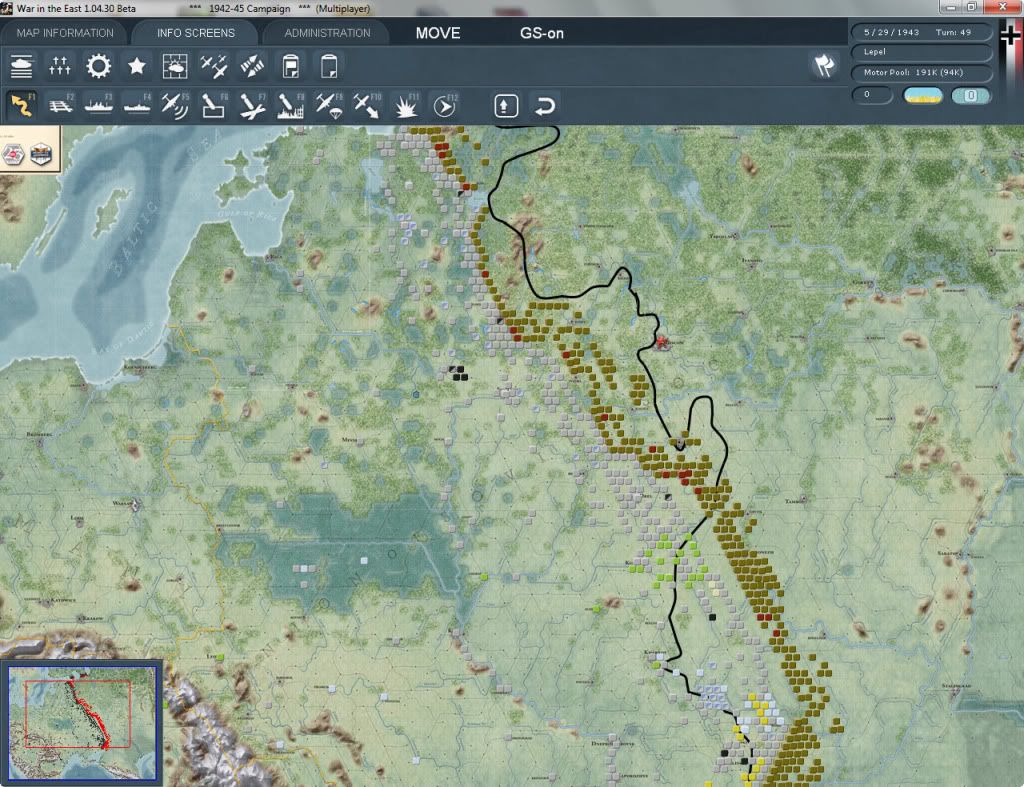Select the F2 rail transport mode icon

tap(61, 105)
